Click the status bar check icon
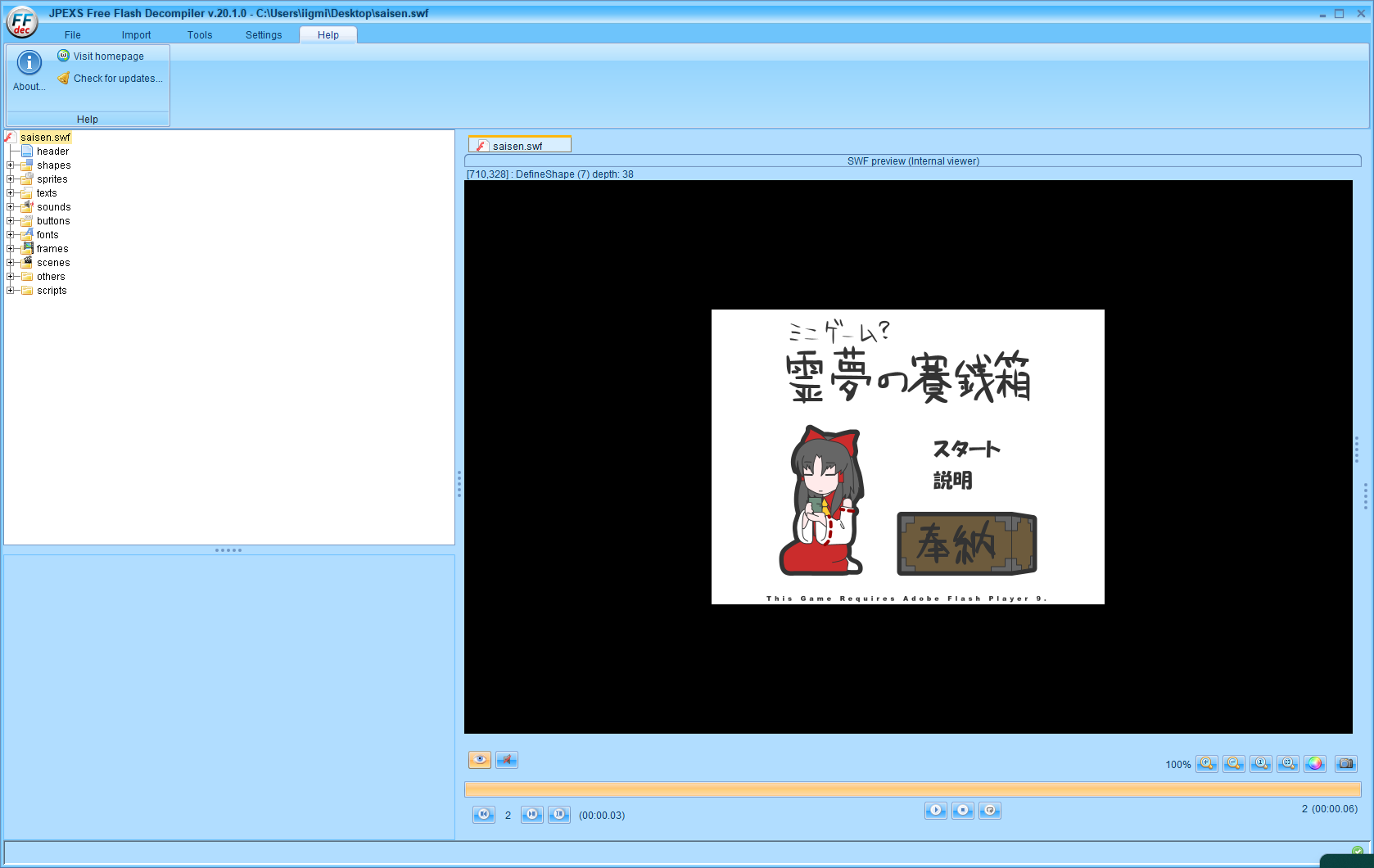 tap(1358, 851)
